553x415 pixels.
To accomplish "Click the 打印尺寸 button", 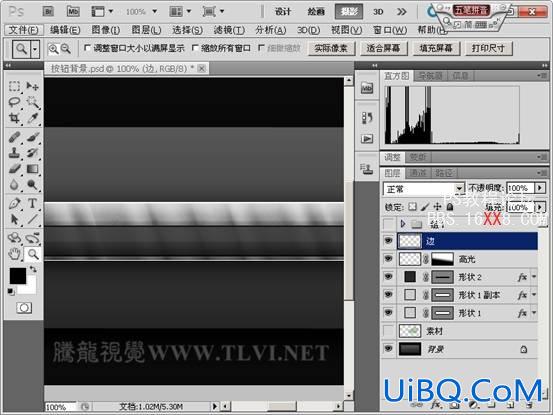I will 488,48.
